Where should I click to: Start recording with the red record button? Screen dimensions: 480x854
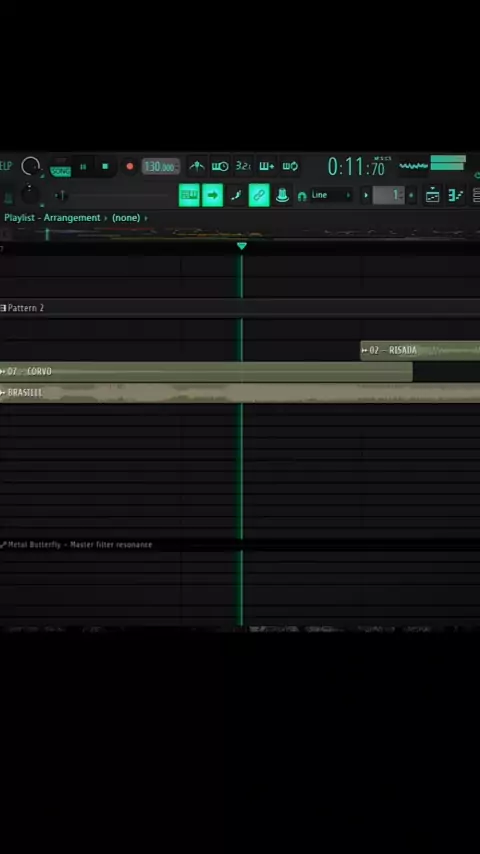pyautogui.click(x=130, y=167)
